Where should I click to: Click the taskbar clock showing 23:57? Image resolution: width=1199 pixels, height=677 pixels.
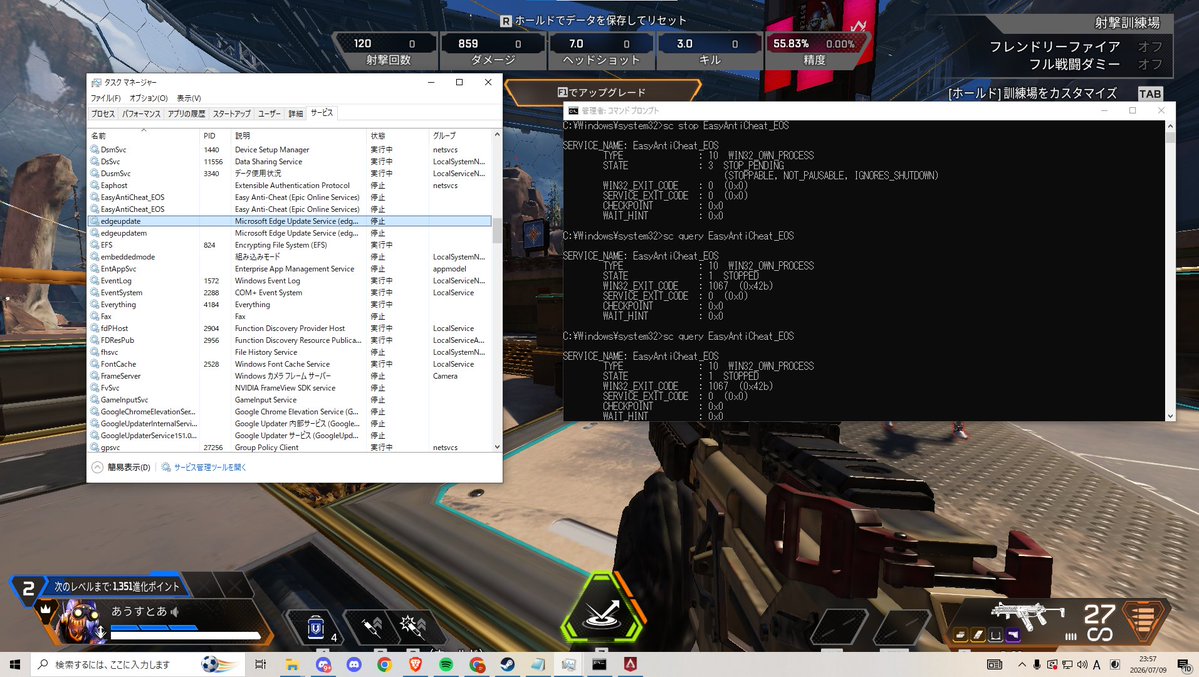click(x=1147, y=664)
